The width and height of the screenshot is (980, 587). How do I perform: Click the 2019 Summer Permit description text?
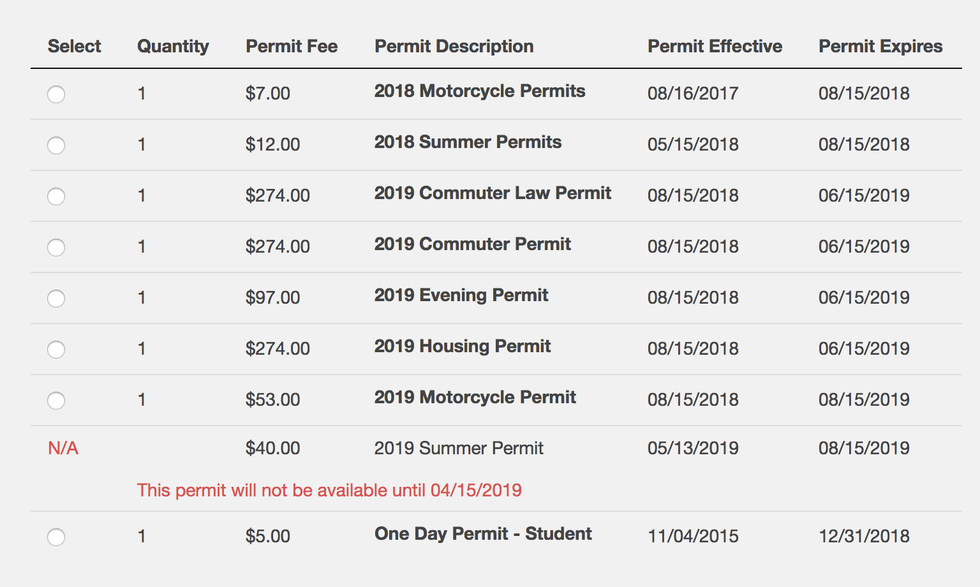click(x=459, y=449)
